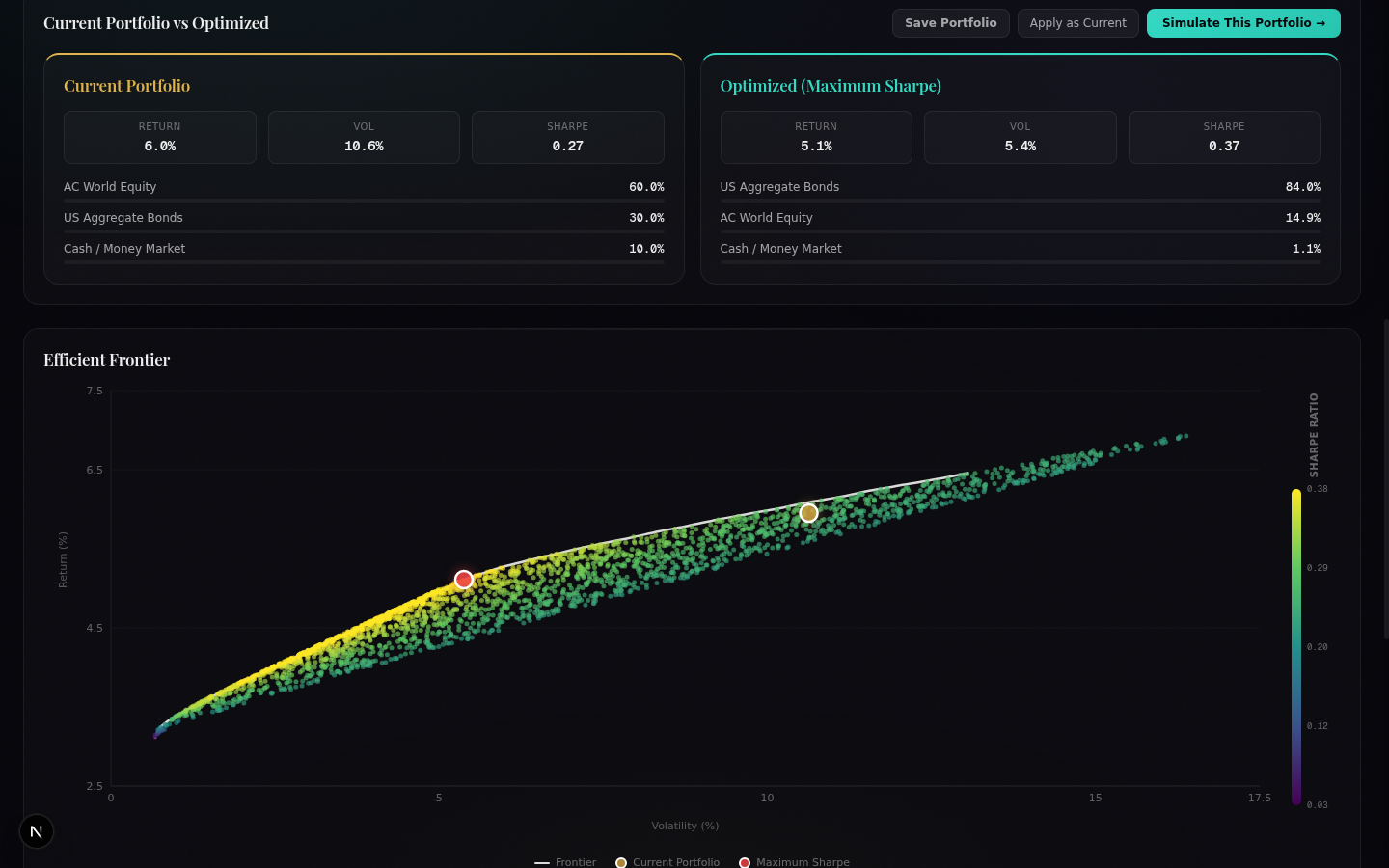
Task: Click Current Portfolio vs Optimized title
Action: (156, 23)
